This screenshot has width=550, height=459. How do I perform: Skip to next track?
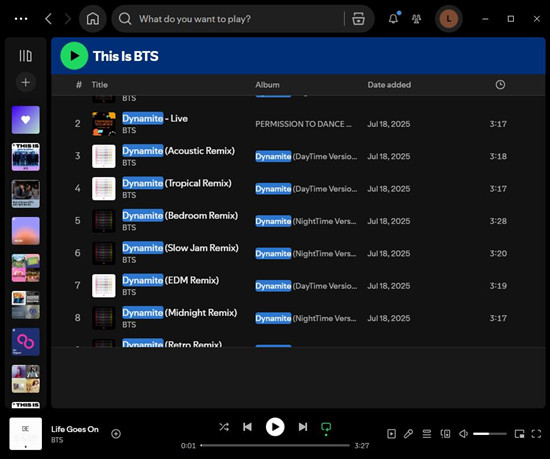point(303,427)
